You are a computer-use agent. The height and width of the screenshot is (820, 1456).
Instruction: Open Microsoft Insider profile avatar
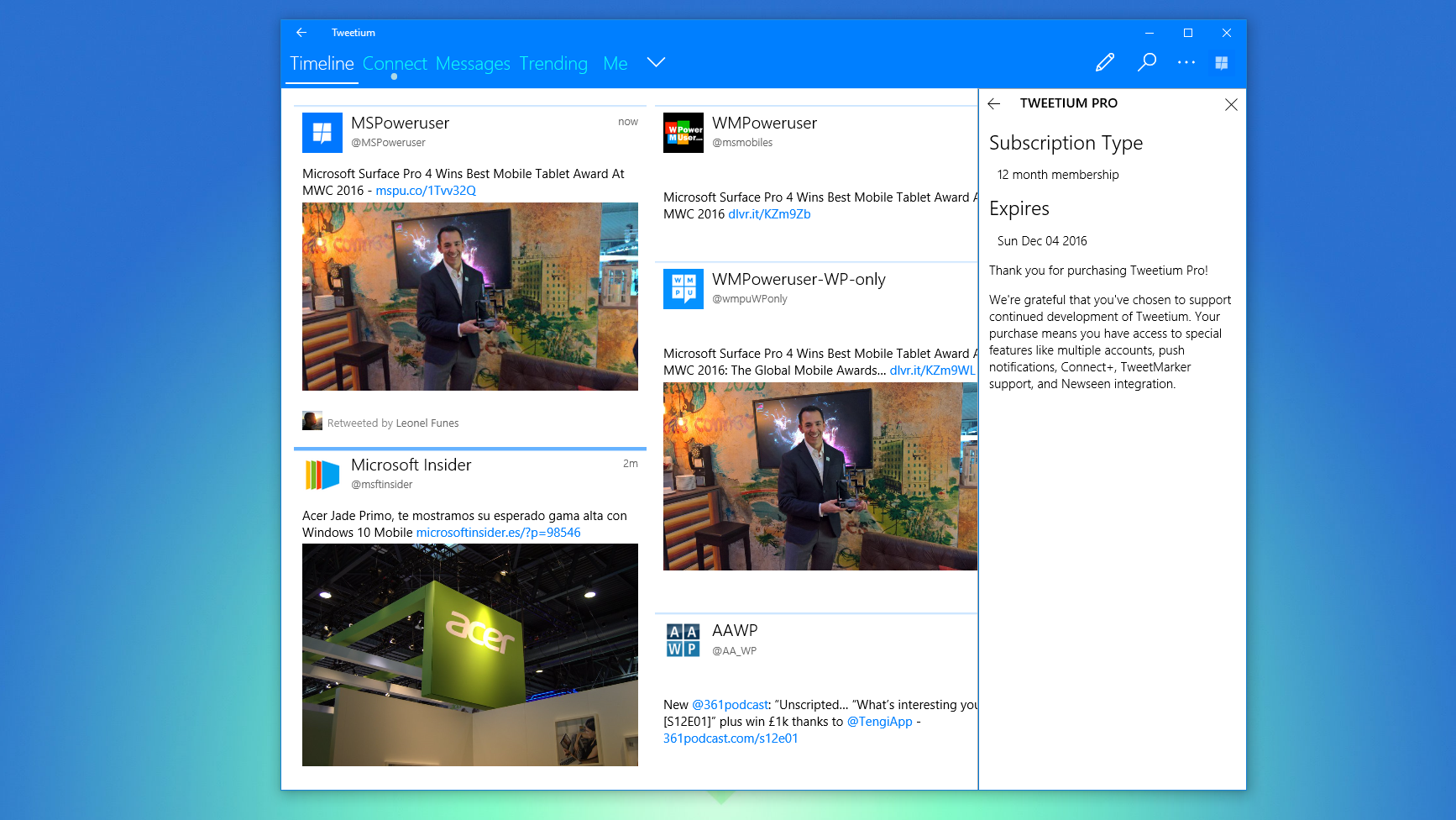[x=322, y=475]
